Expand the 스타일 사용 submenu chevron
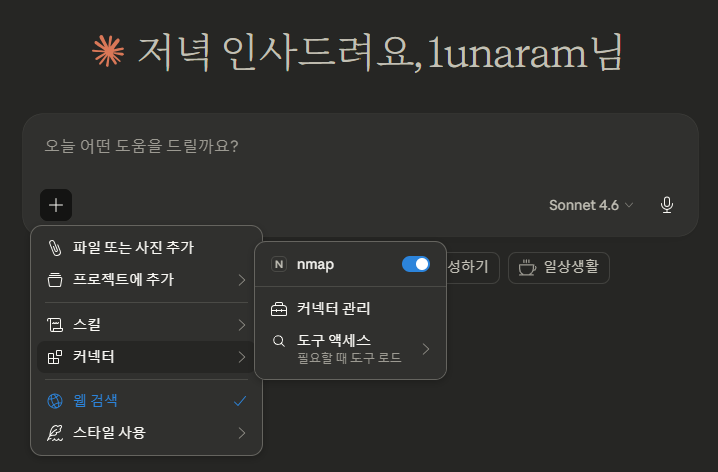The width and height of the screenshot is (718, 472). click(241, 433)
